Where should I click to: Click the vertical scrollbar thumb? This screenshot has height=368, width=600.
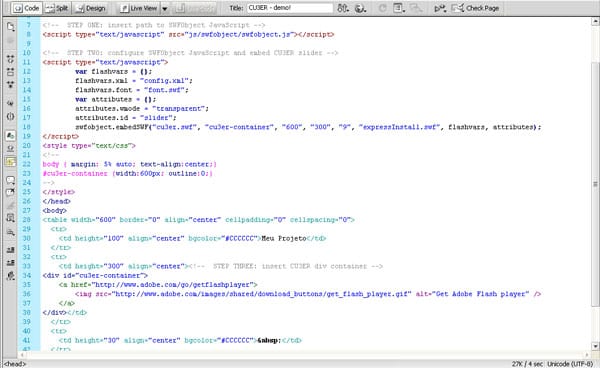595,184
